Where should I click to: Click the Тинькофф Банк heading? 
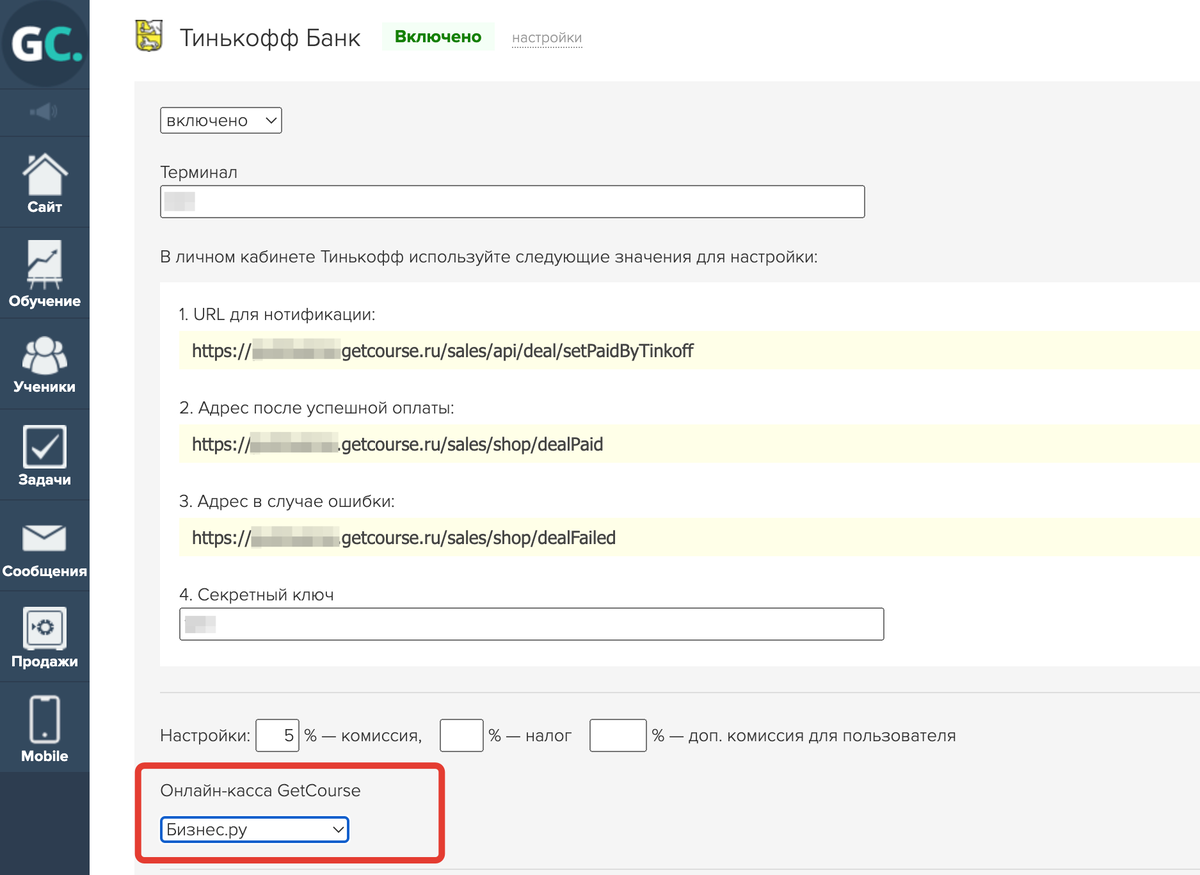point(270,38)
